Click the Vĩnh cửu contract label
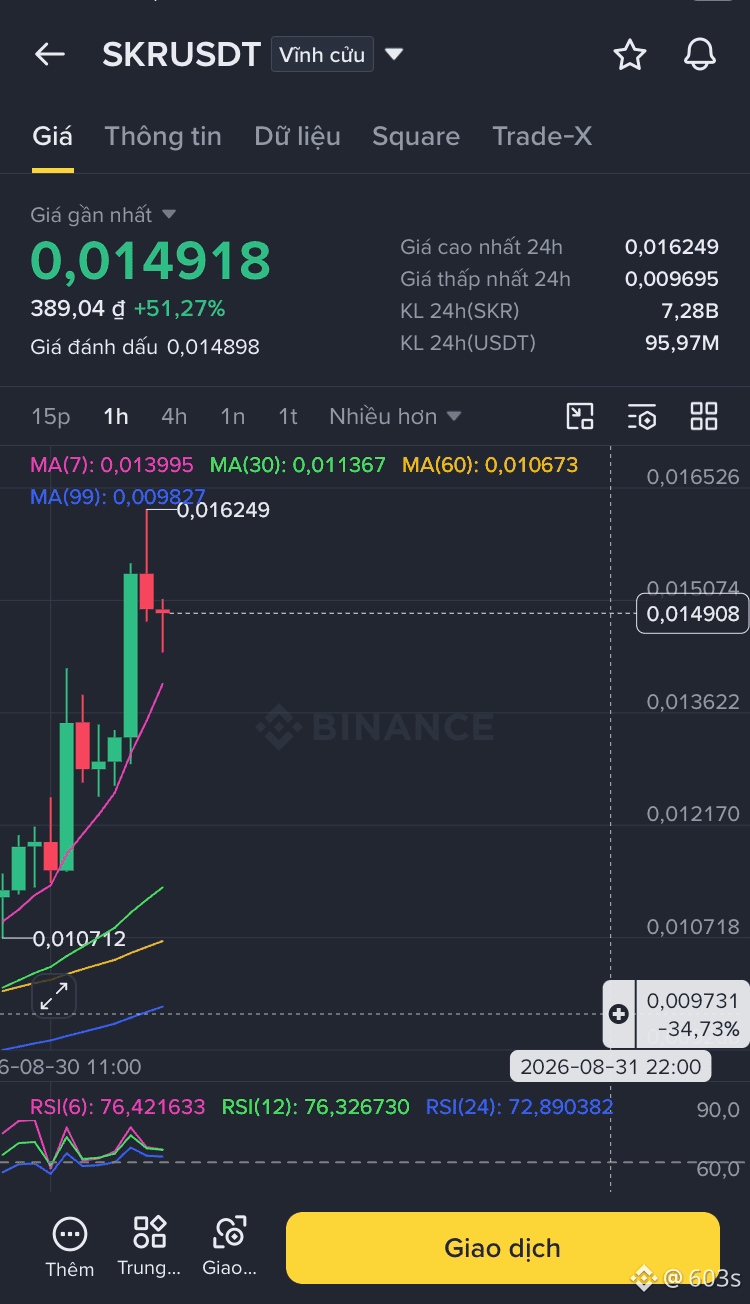The height and width of the screenshot is (1304, 750). tap(322, 54)
